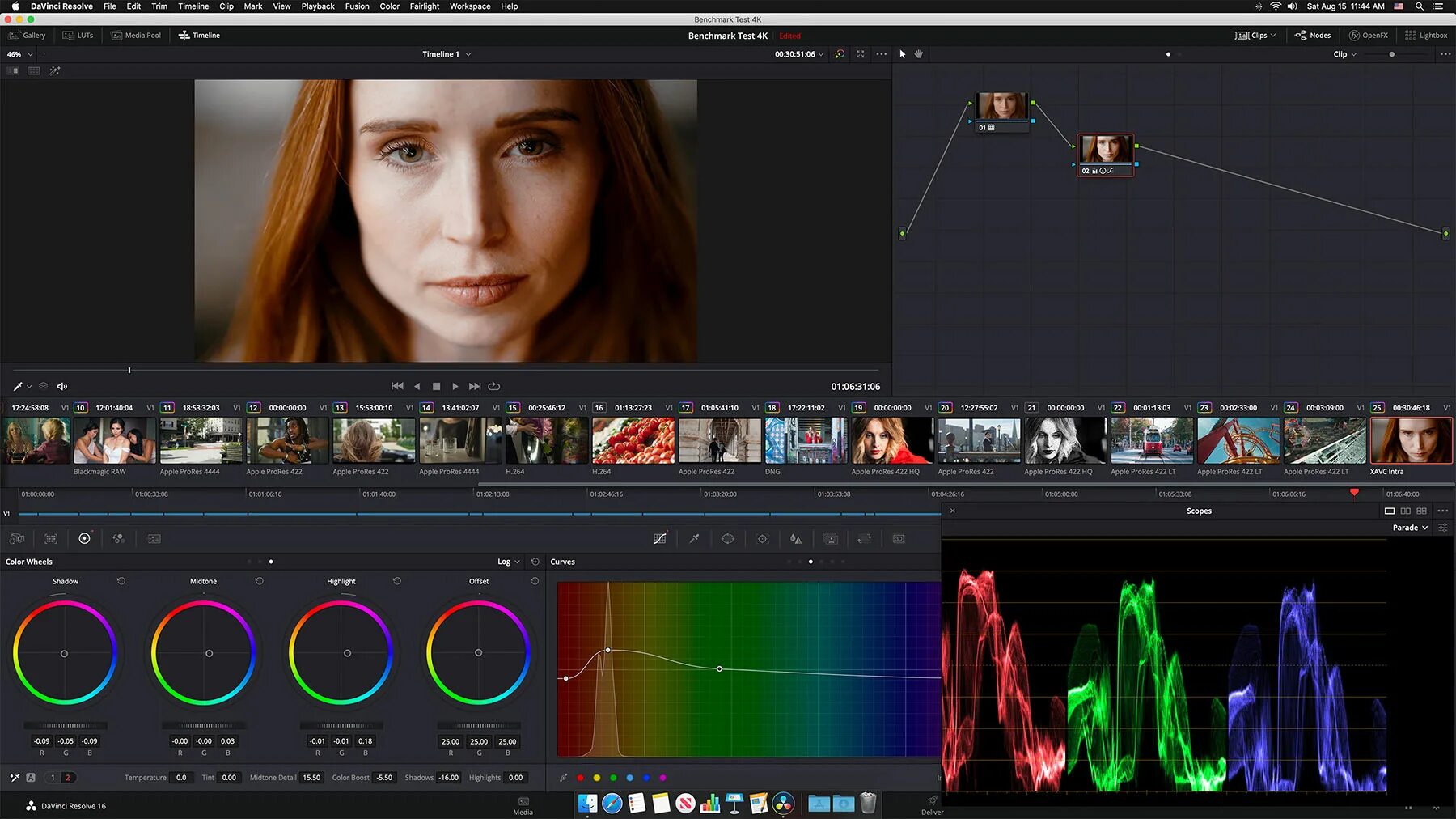Open the Curves palette icon
Viewport: 1456px width, 819px height.
coord(660,538)
